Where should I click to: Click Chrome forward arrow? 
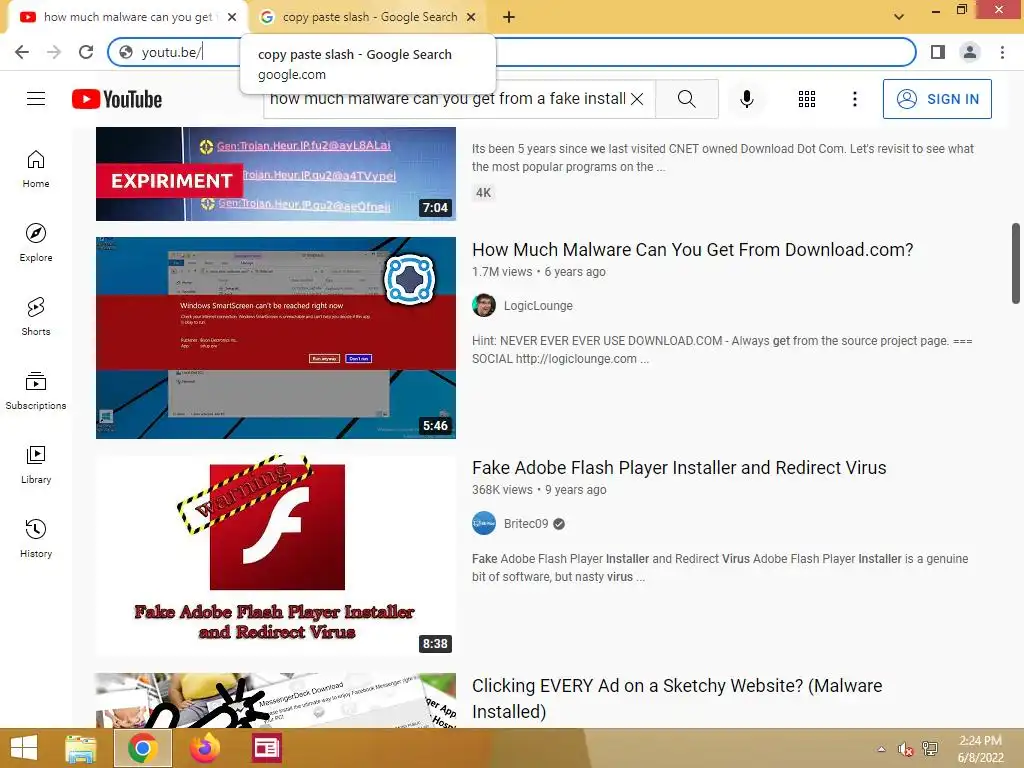point(54,52)
